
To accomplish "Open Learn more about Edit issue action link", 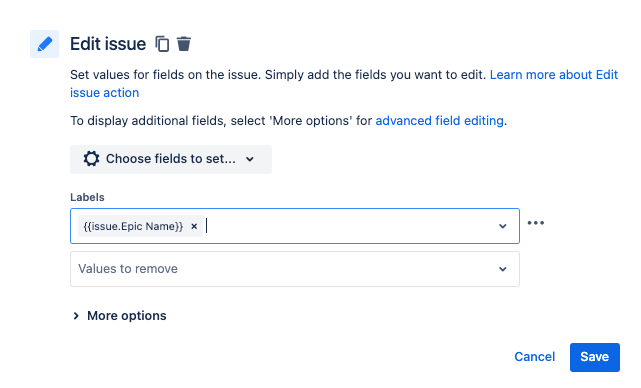I will pyautogui.click(x=344, y=84).
